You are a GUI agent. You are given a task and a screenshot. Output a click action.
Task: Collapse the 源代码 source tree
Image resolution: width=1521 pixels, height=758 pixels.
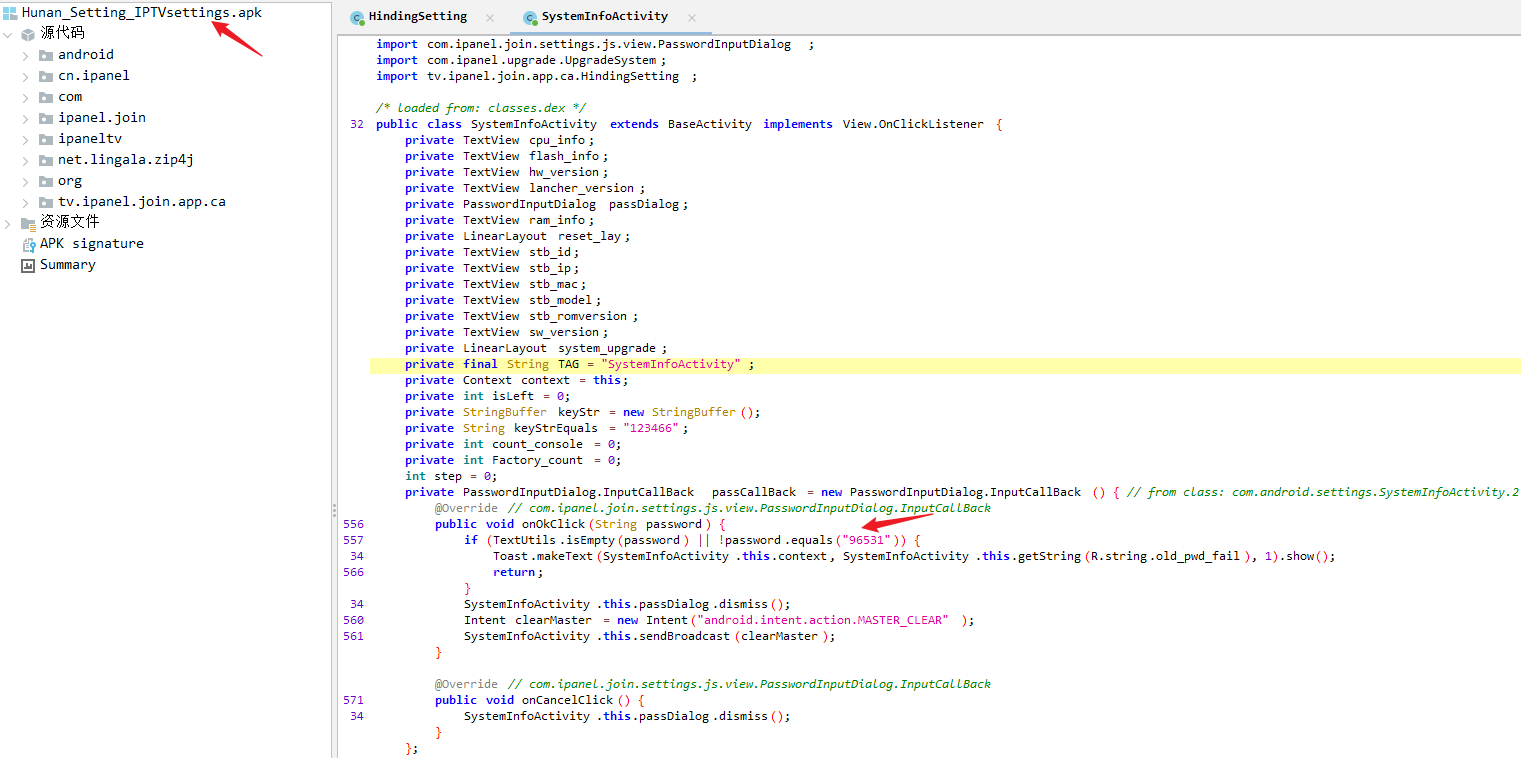coord(8,34)
